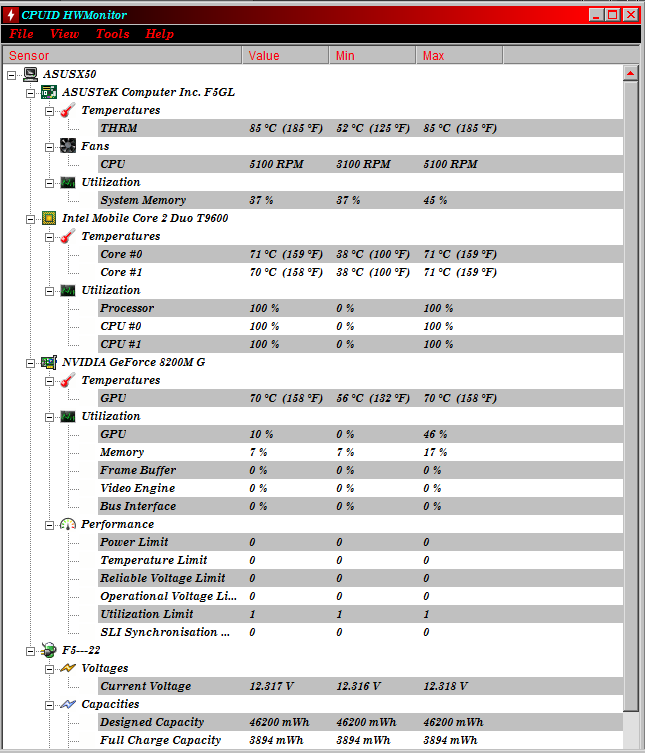The width and height of the screenshot is (645, 753).
Task: Click the Value column header
Action: [x=285, y=55]
